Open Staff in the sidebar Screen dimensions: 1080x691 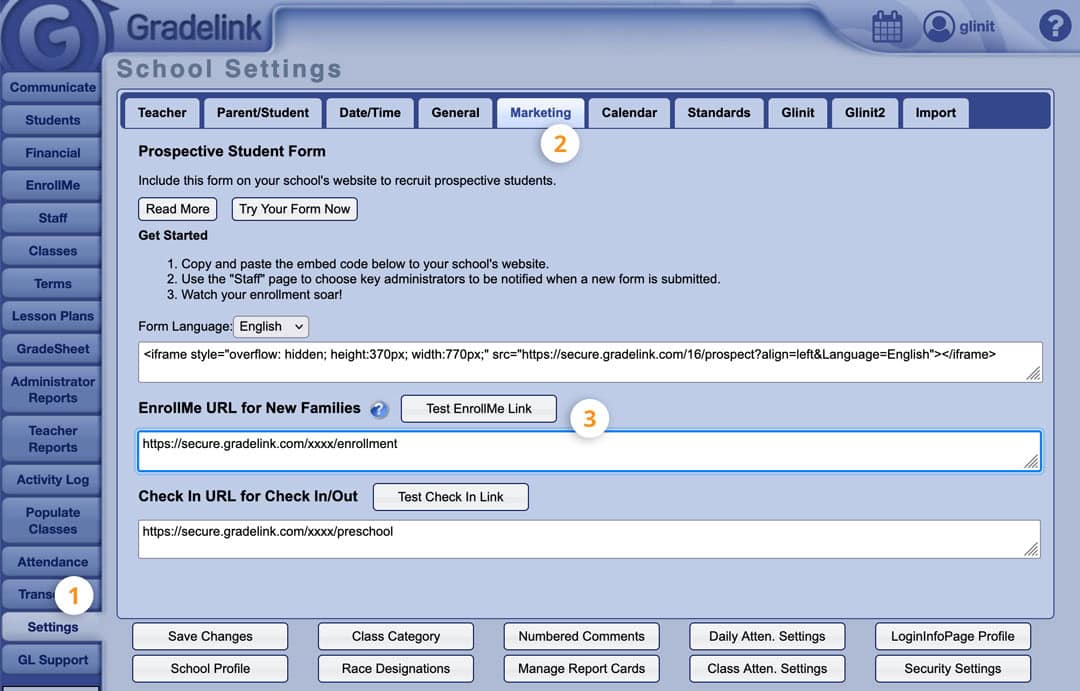coord(52,218)
